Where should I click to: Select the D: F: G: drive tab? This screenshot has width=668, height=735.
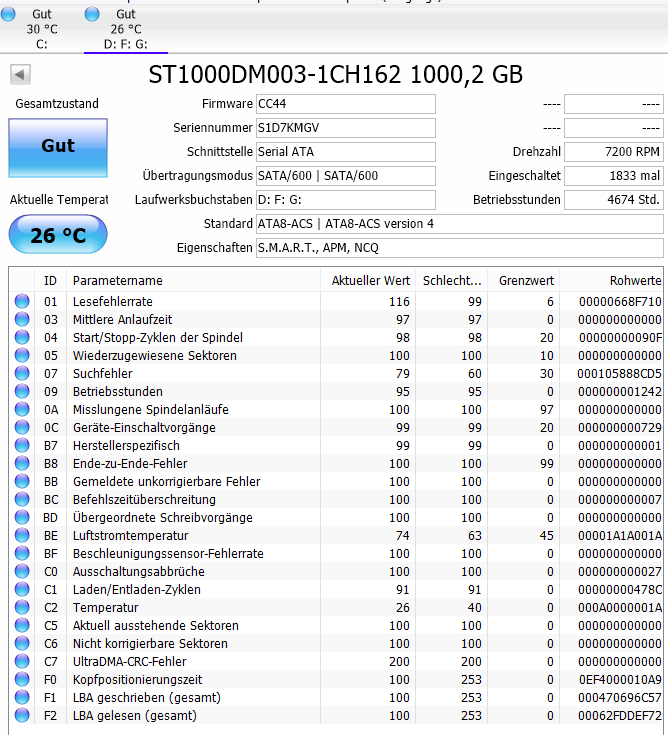pyautogui.click(x=126, y=29)
